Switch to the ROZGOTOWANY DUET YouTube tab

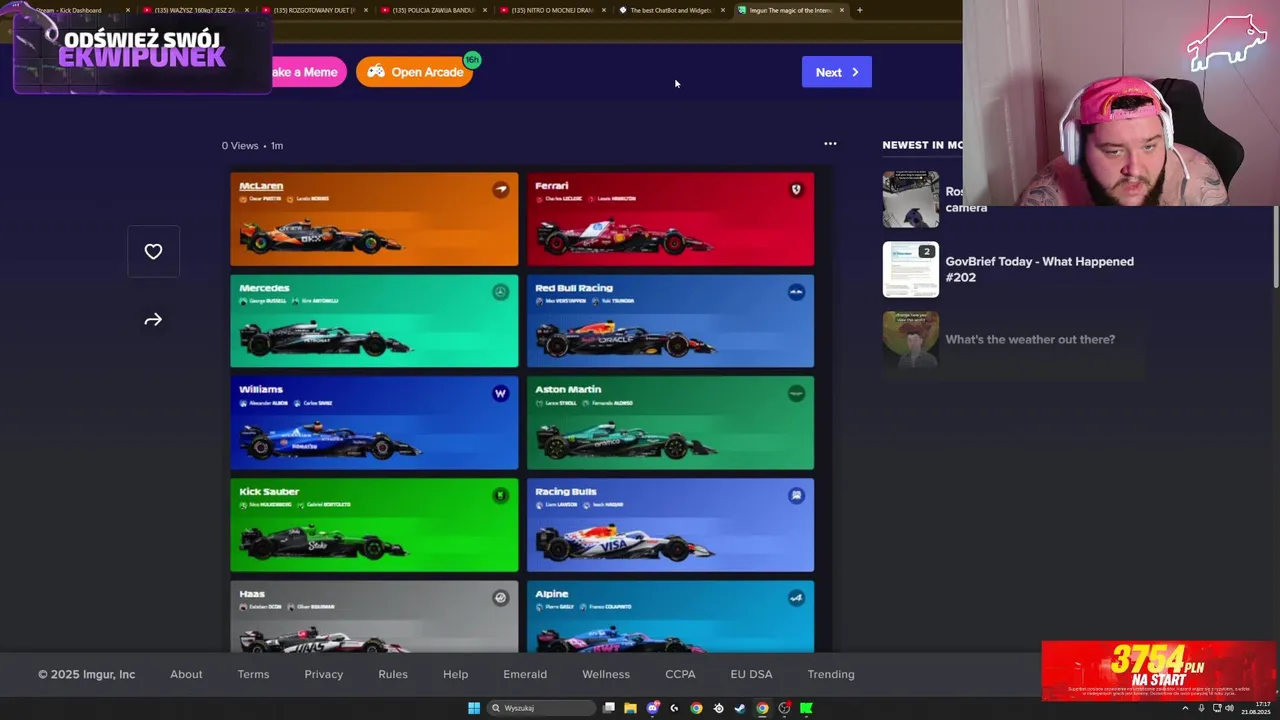314,10
